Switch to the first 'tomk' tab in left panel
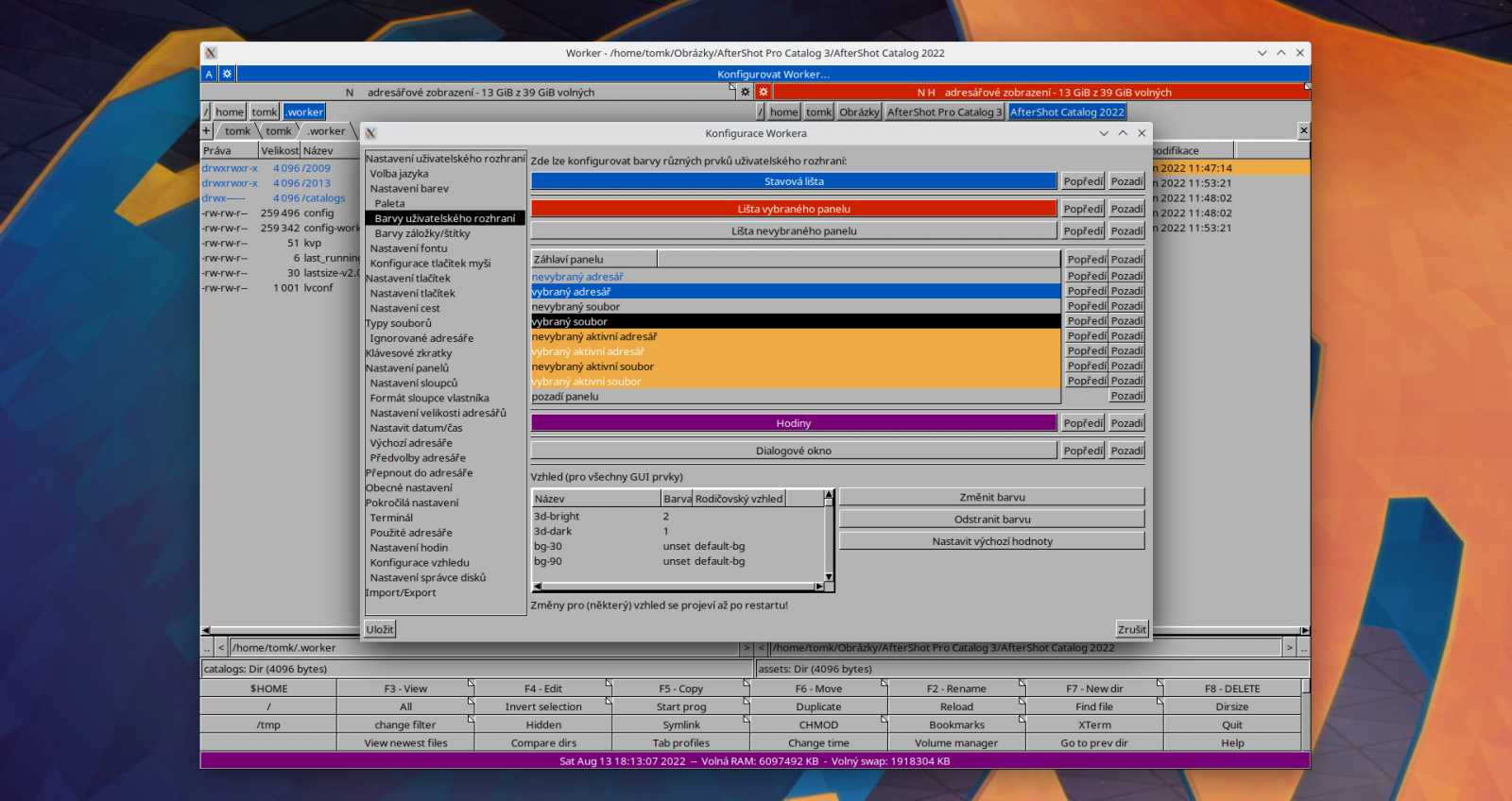 [237, 131]
